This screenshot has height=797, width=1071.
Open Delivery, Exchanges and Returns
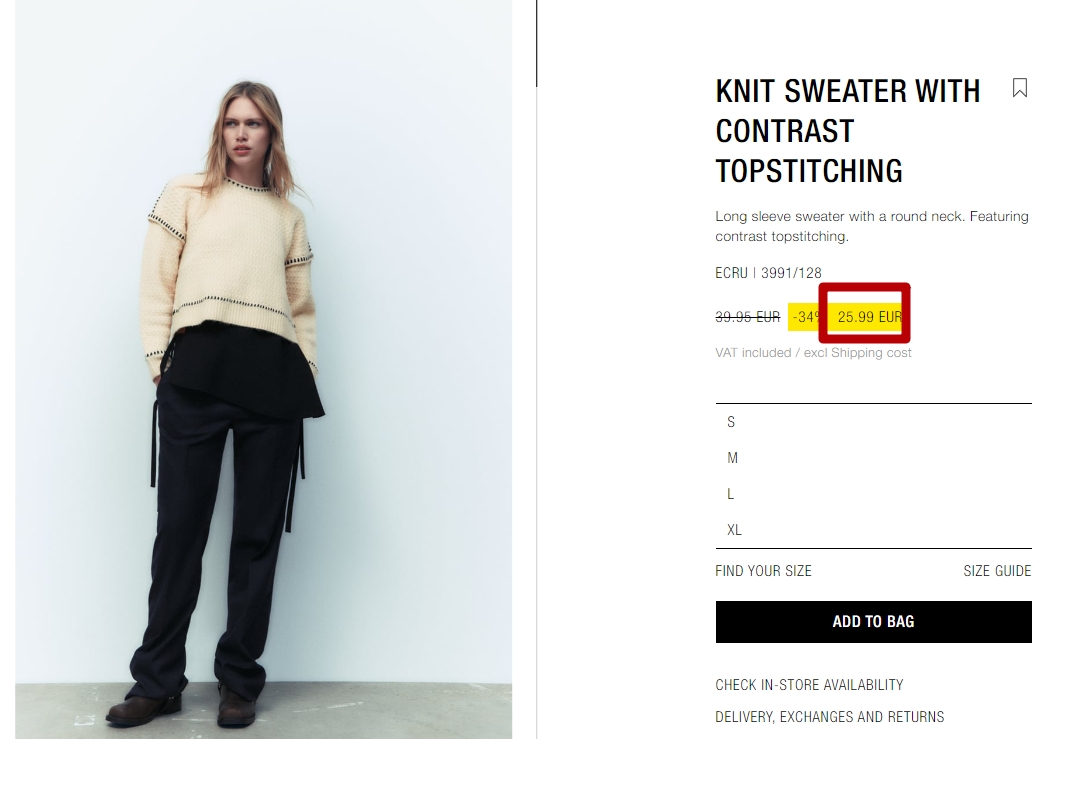(x=829, y=717)
